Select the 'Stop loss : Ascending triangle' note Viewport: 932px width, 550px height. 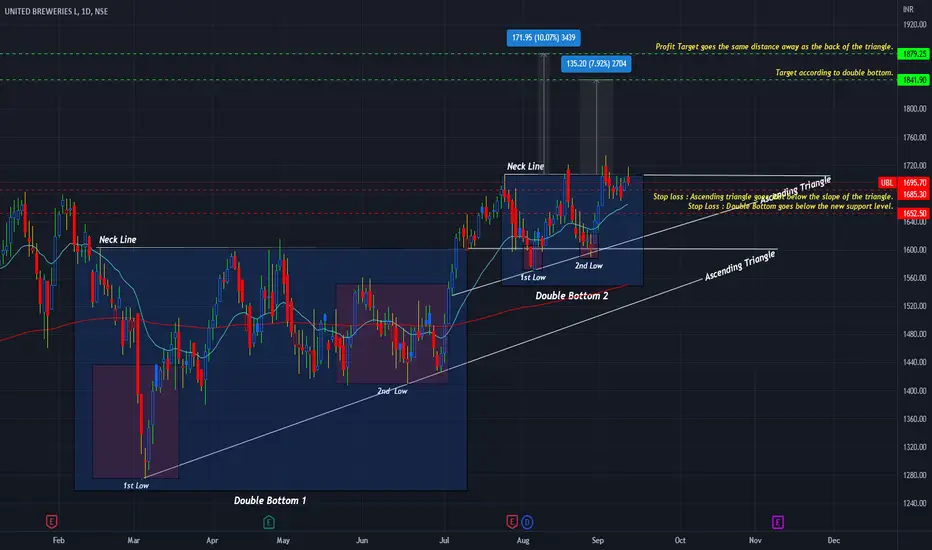coord(773,196)
